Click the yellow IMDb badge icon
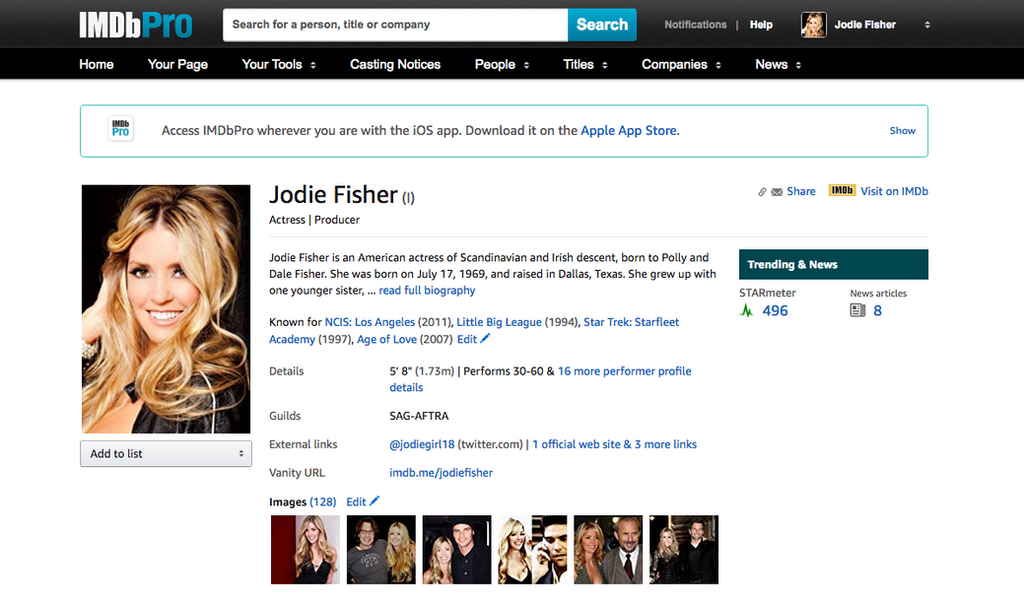 click(x=842, y=191)
